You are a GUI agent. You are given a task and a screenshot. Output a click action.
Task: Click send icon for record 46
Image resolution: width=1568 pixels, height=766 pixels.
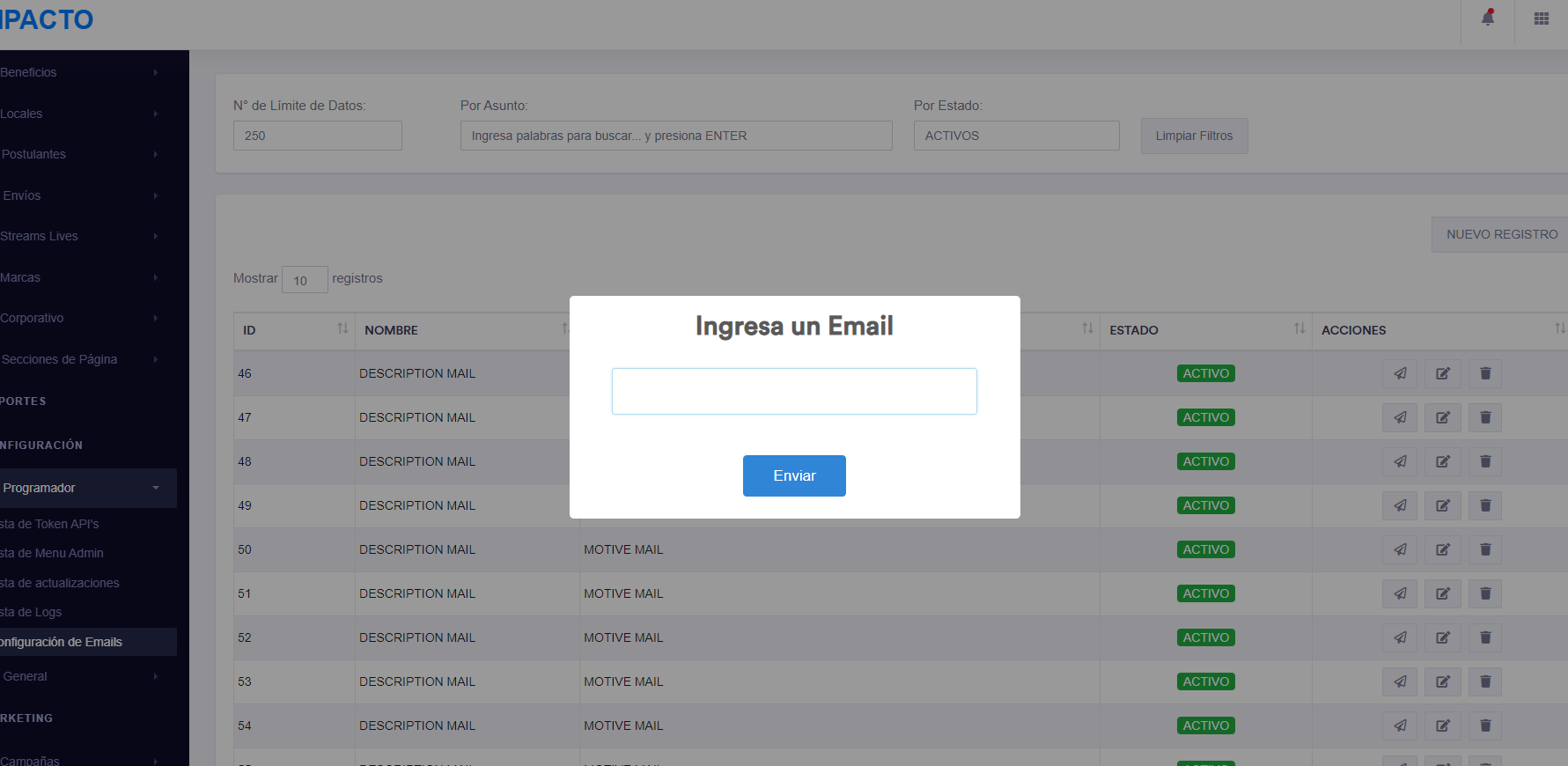(x=1400, y=373)
